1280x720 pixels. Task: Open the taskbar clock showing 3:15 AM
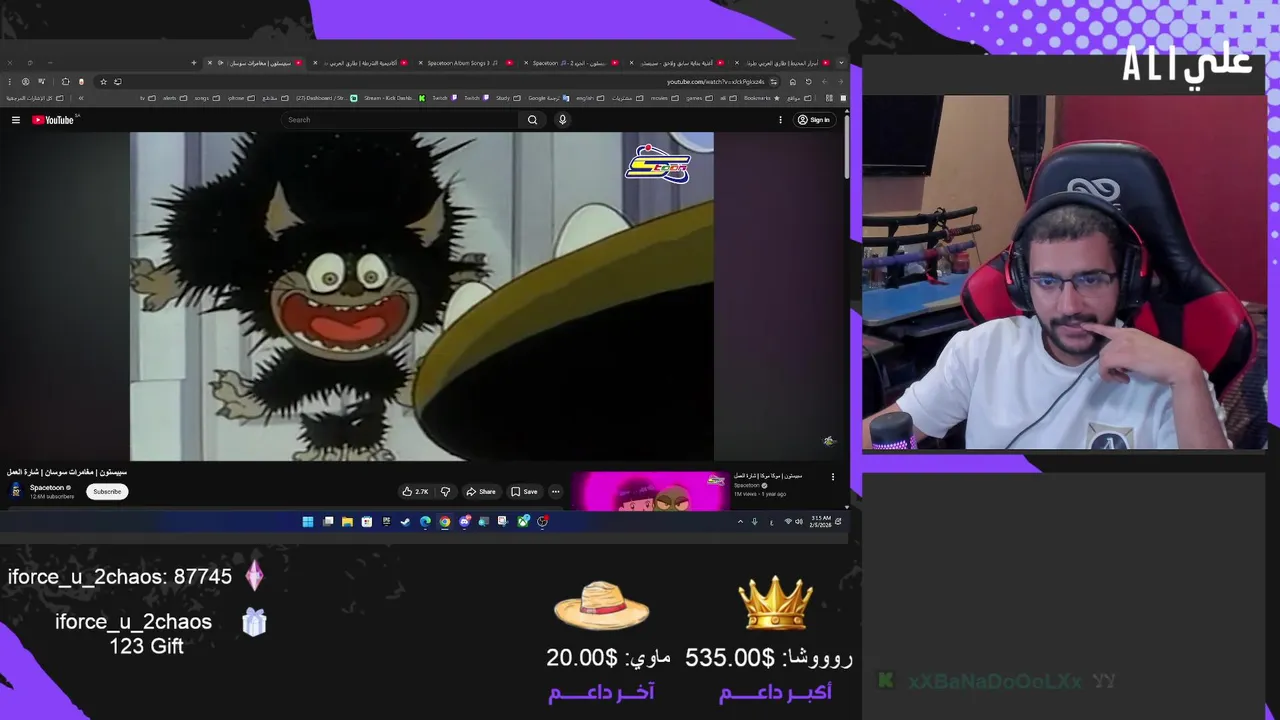point(821,521)
